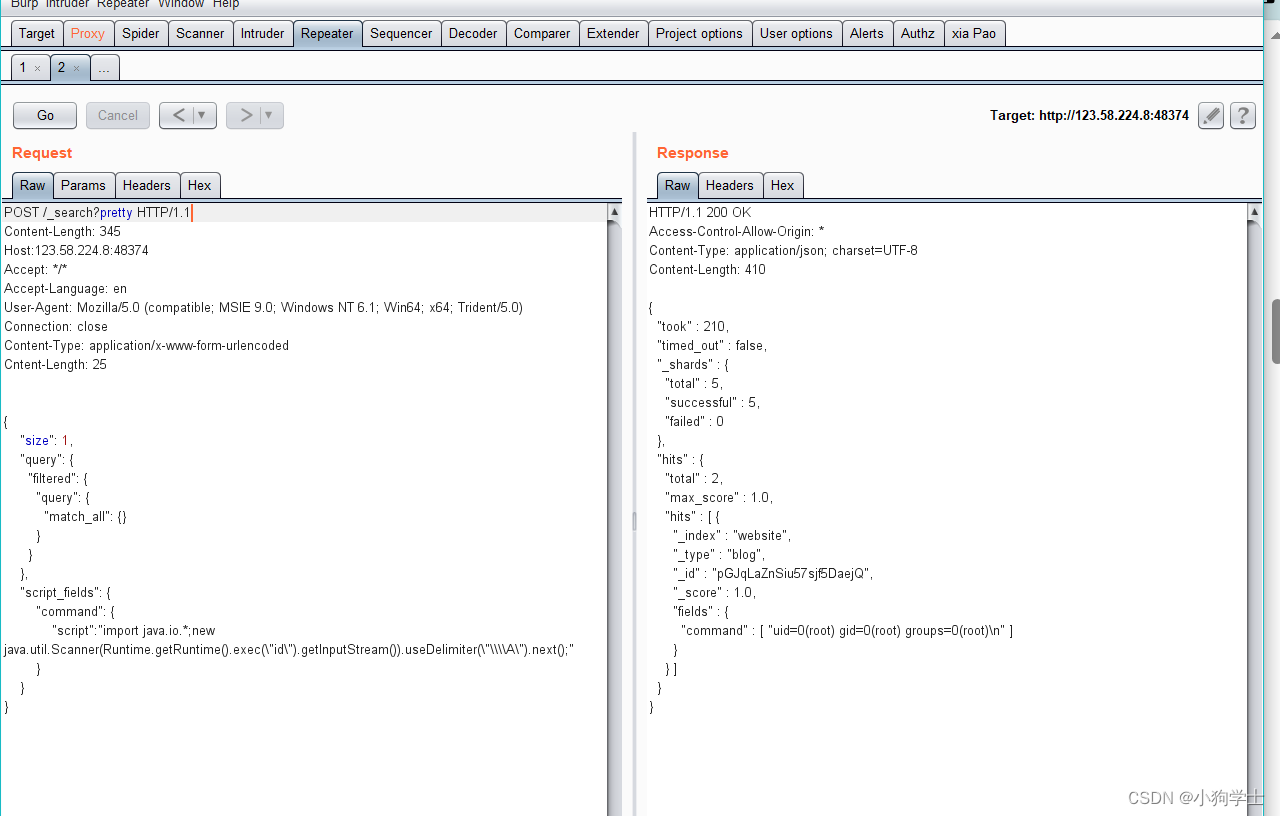1280x816 pixels.
Task: Click the "_id" value line in response
Action: (773, 574)
